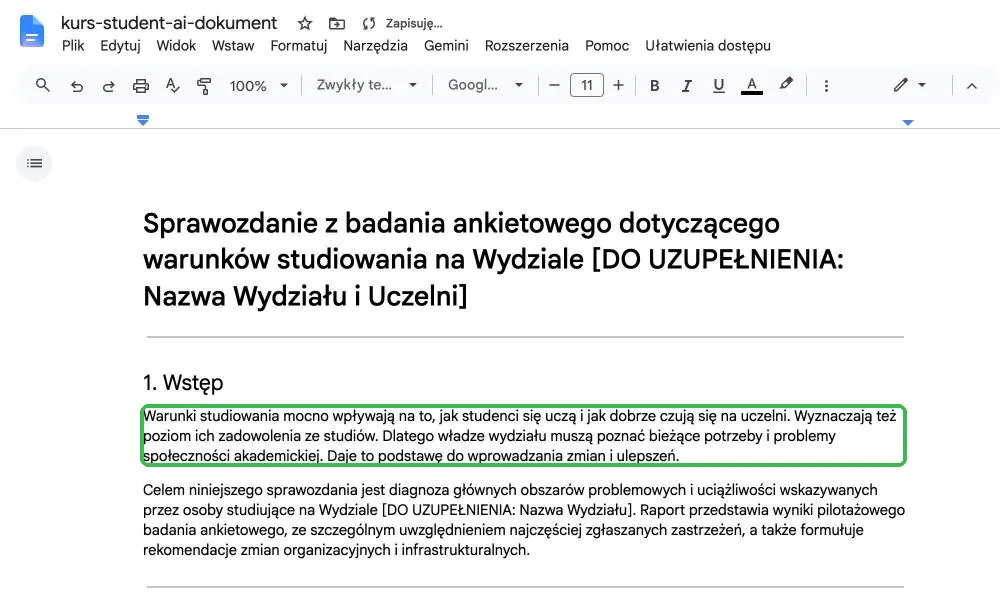Click the title line 'Nazwa Wydziału i Uczelni]'

tap(305, 296)
